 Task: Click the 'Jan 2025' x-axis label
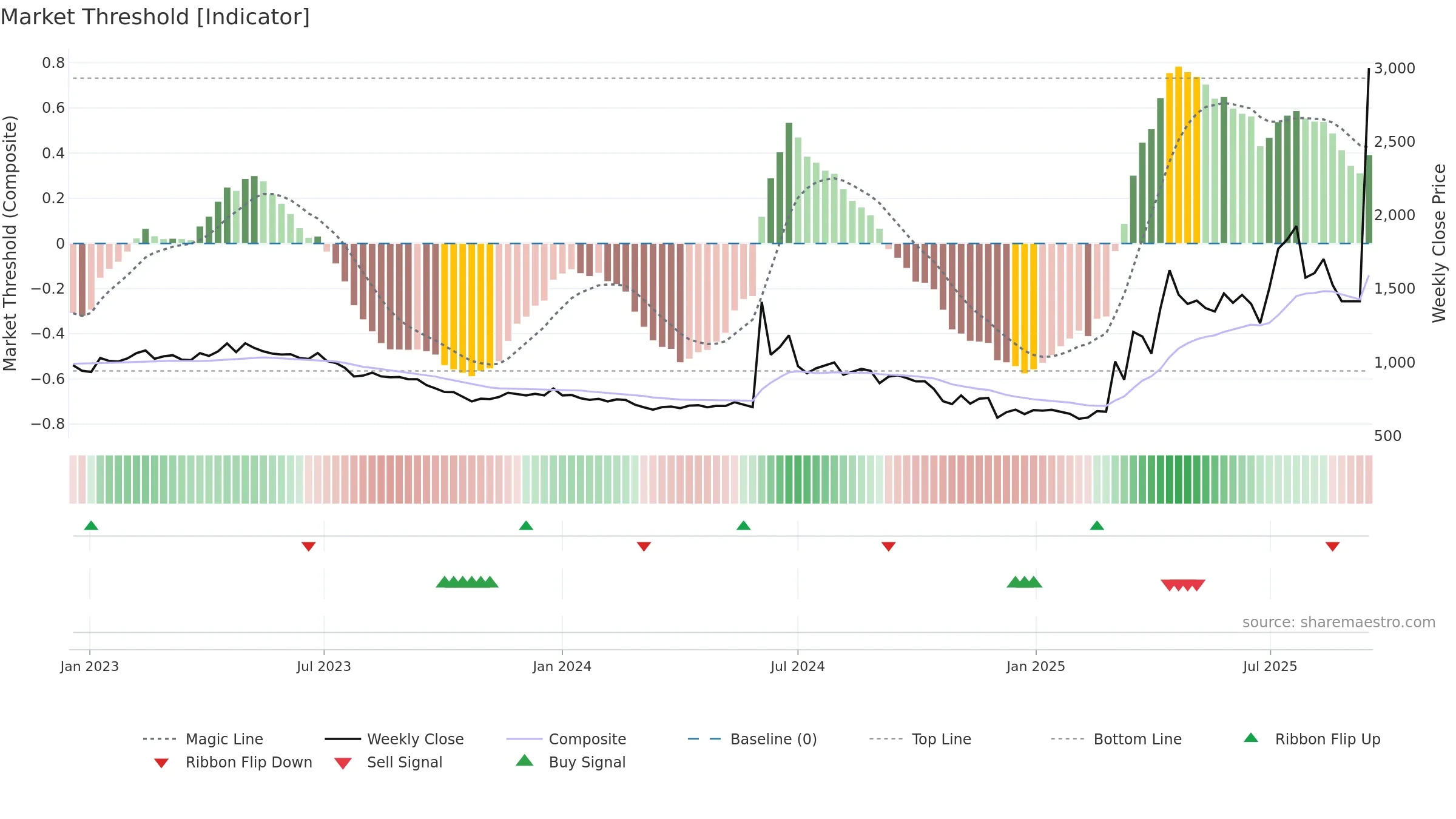(x=1036, y=666)
